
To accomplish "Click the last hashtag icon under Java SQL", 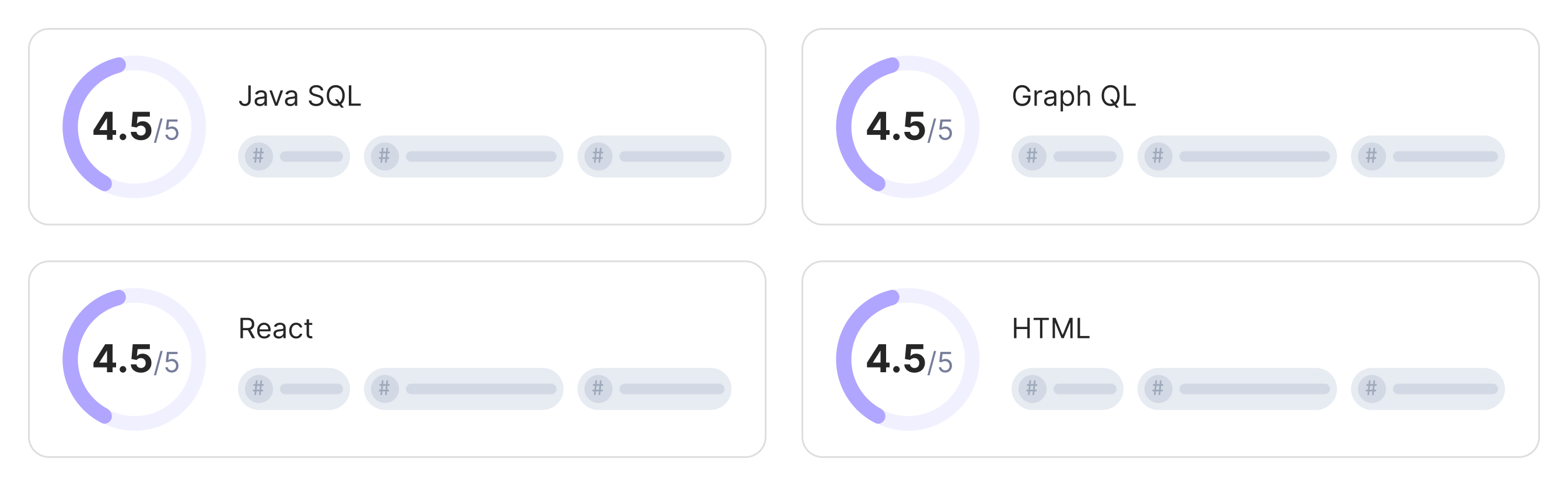I will click(598, 156).
